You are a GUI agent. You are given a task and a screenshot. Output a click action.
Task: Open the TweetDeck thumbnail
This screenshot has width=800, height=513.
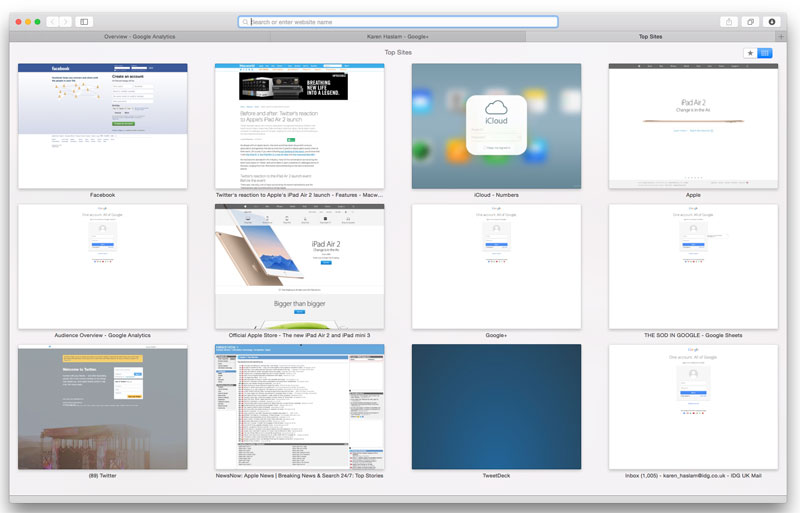click(x=496, y=407)
